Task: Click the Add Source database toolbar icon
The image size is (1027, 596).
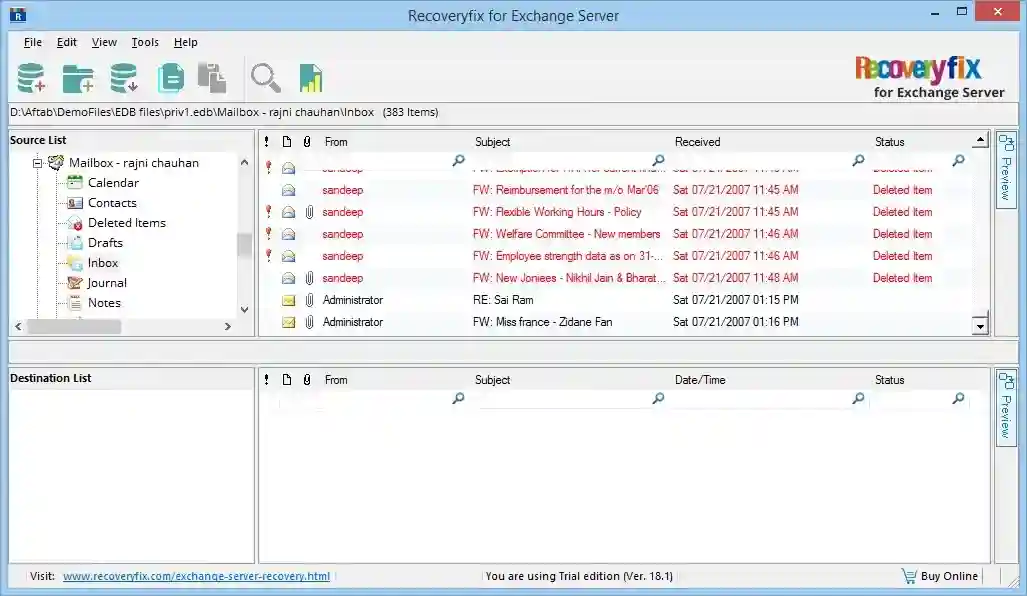Action: coord(31,78)
